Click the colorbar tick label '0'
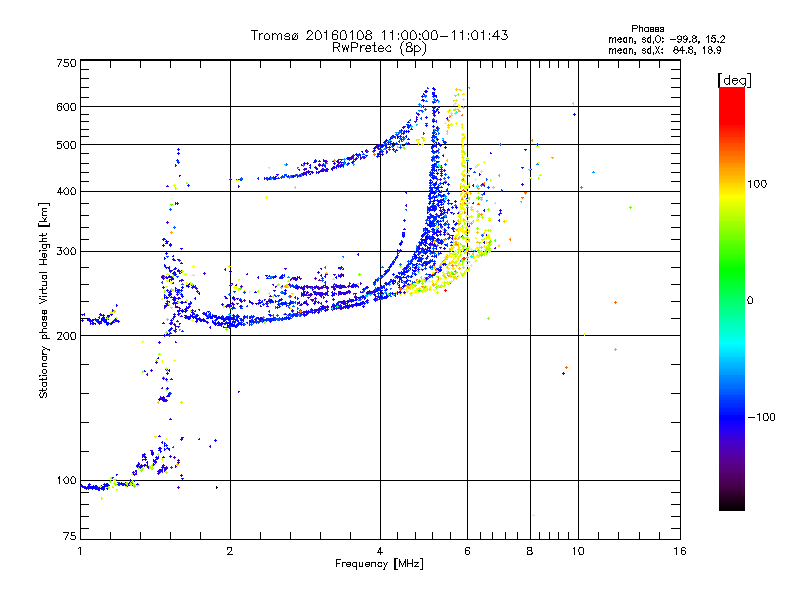 pos(750,301)
